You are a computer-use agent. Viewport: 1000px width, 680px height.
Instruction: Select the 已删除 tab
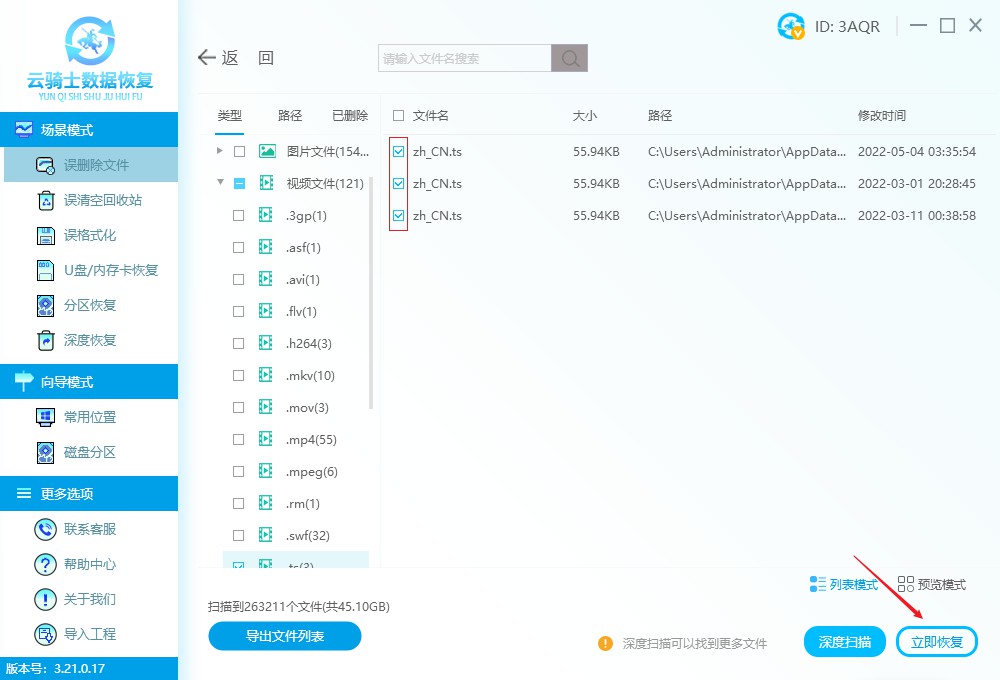click(x=350, y=115)
